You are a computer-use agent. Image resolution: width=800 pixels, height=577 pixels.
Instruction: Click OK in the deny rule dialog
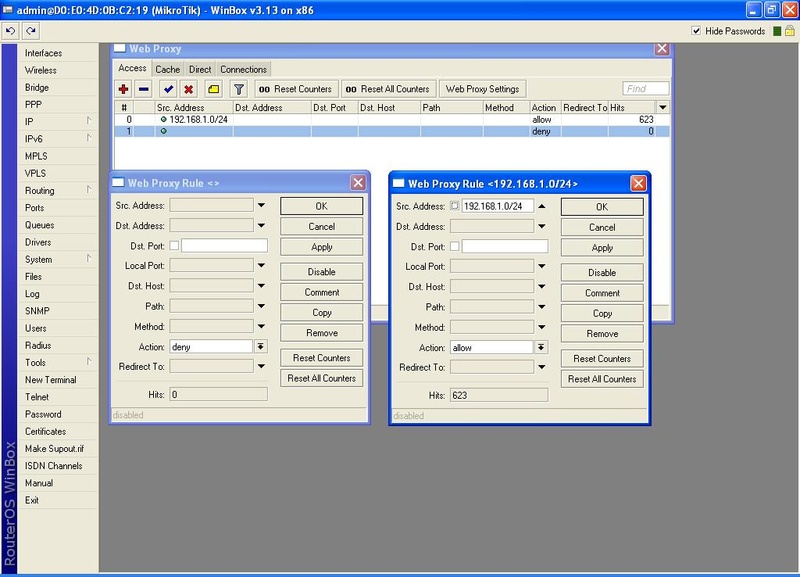(x=321, y=206)
